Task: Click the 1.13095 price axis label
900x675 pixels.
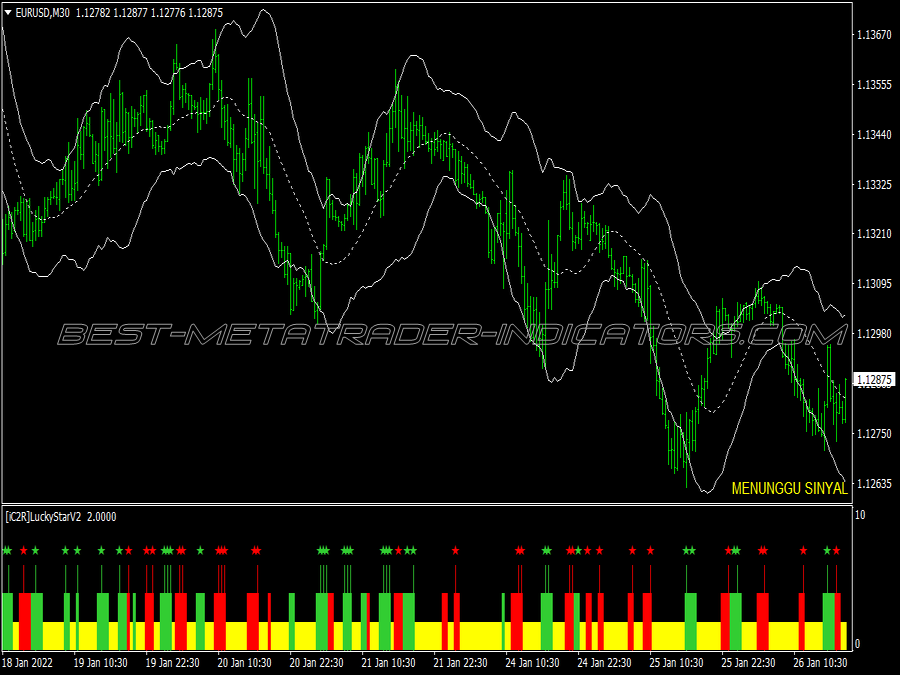Action: click(874, 284)
